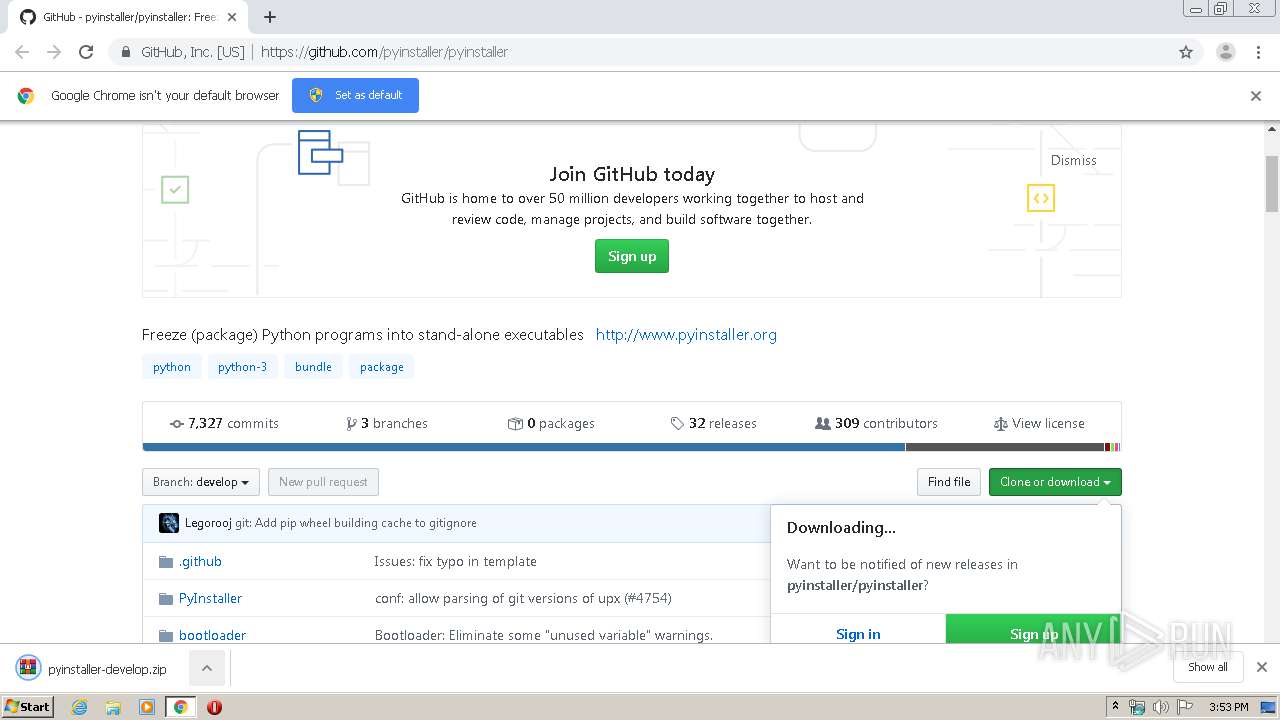
Task: Open the Chrome three-dot menu
Action: click(1258, 52)
